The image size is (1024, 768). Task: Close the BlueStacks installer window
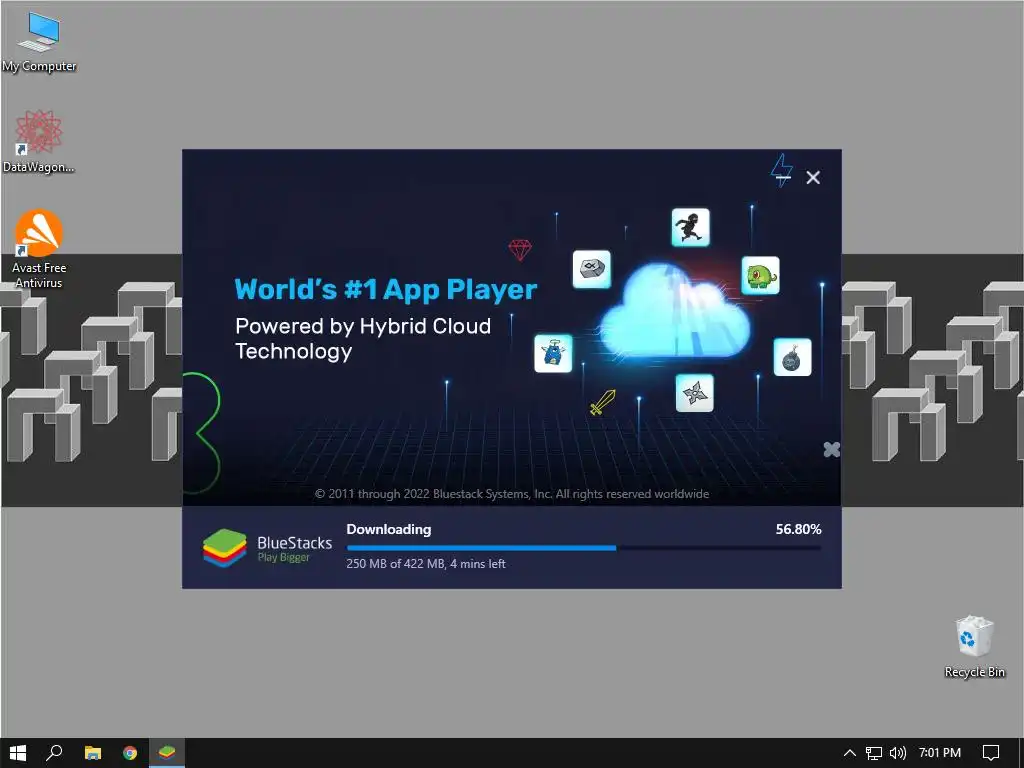click(813, 178)
